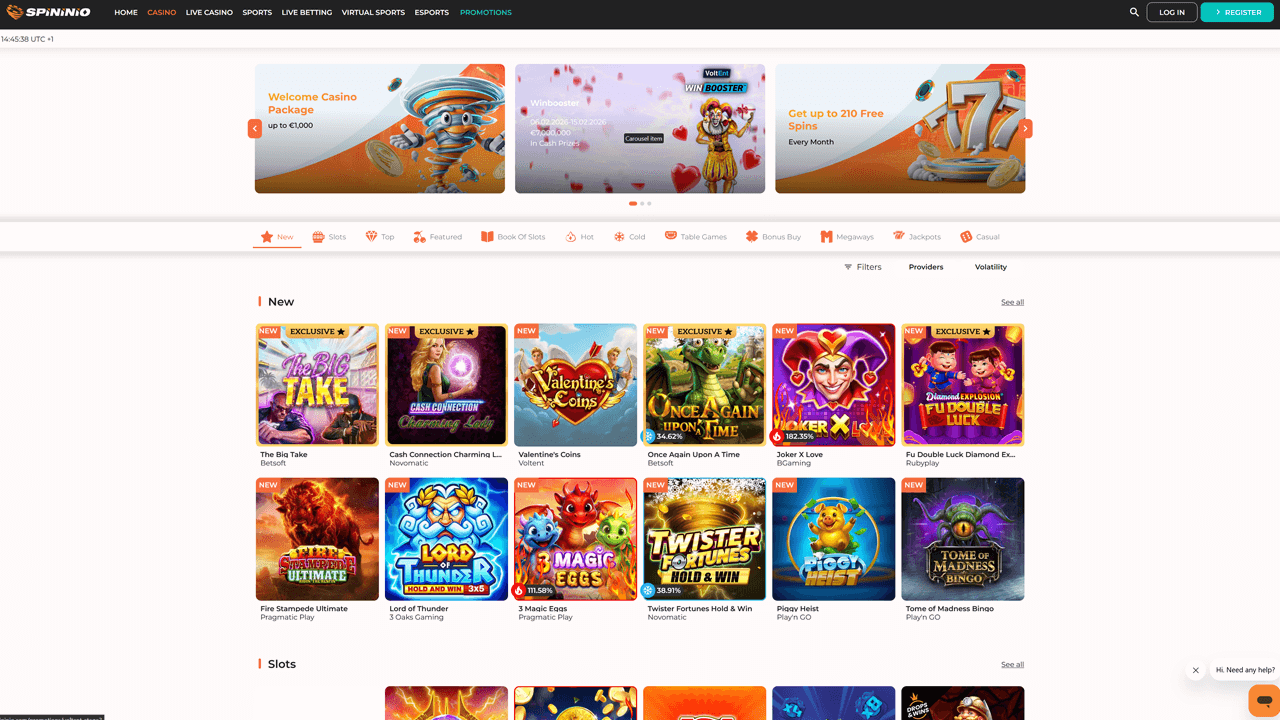Viewport: 1280px width, 720px height.
Task: Launch Lord of Thunder game thumbnail
Action: [446, 539]
